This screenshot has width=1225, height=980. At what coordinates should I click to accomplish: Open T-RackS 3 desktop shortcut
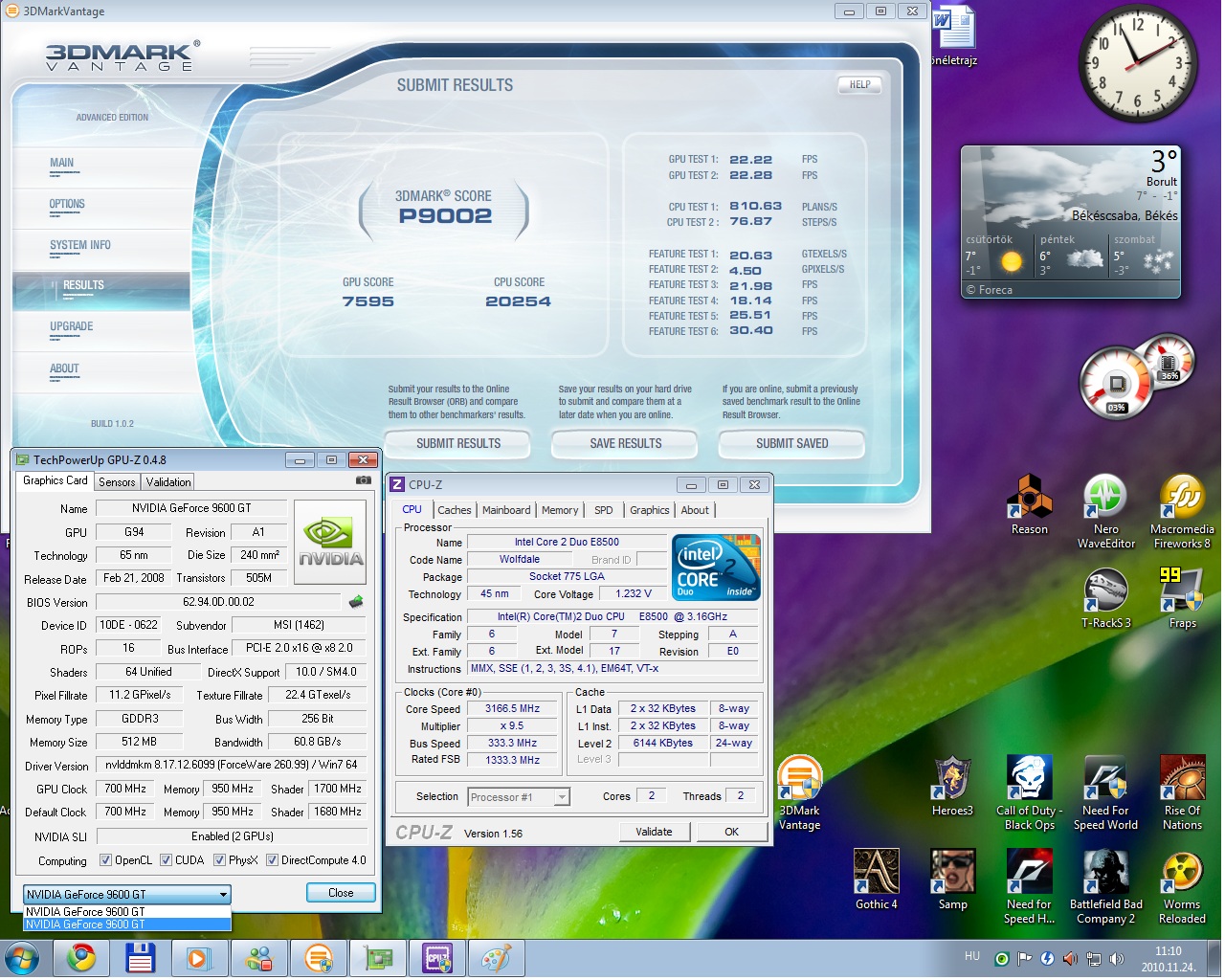(x=1105, y=598)
